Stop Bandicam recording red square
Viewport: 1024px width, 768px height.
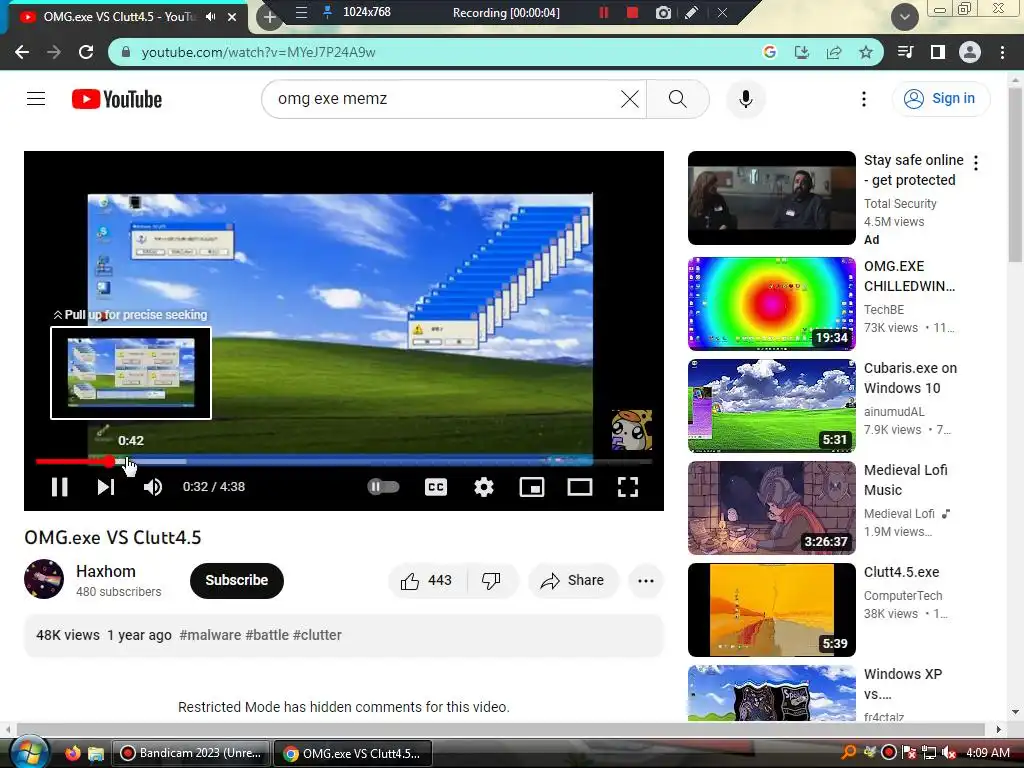(632, 12)
